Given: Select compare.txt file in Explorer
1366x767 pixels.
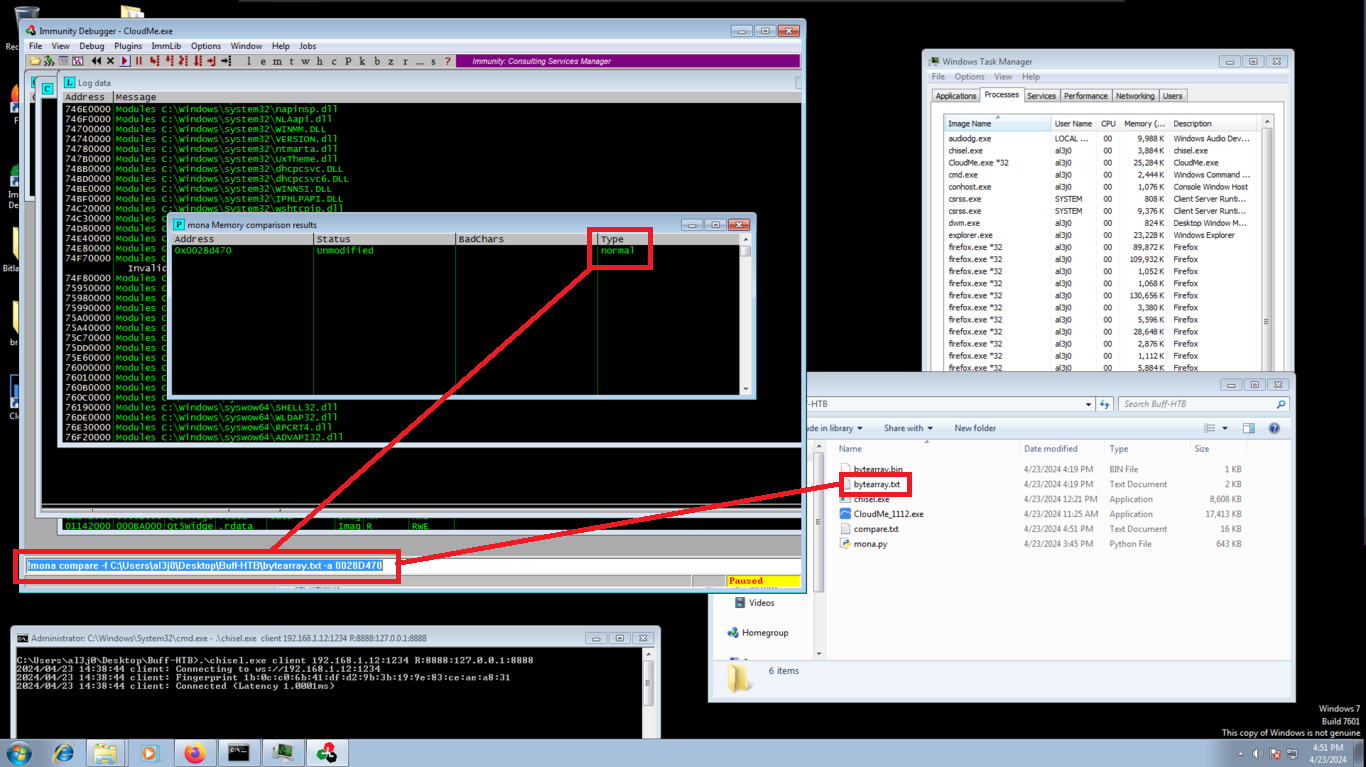Looking at the screenshot, I should (869, 529).
